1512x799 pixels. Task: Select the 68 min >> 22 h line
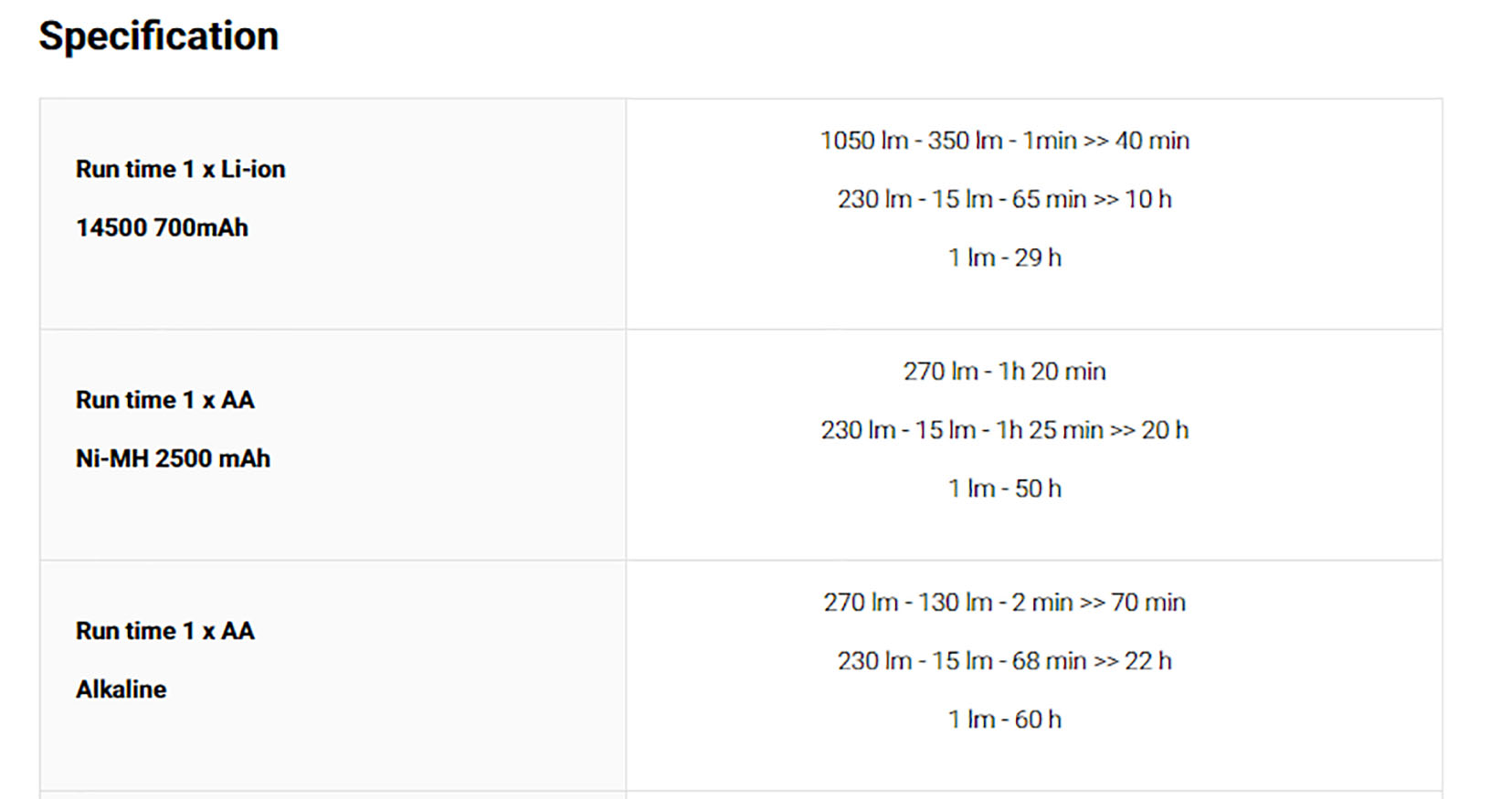pos(1004,661)
